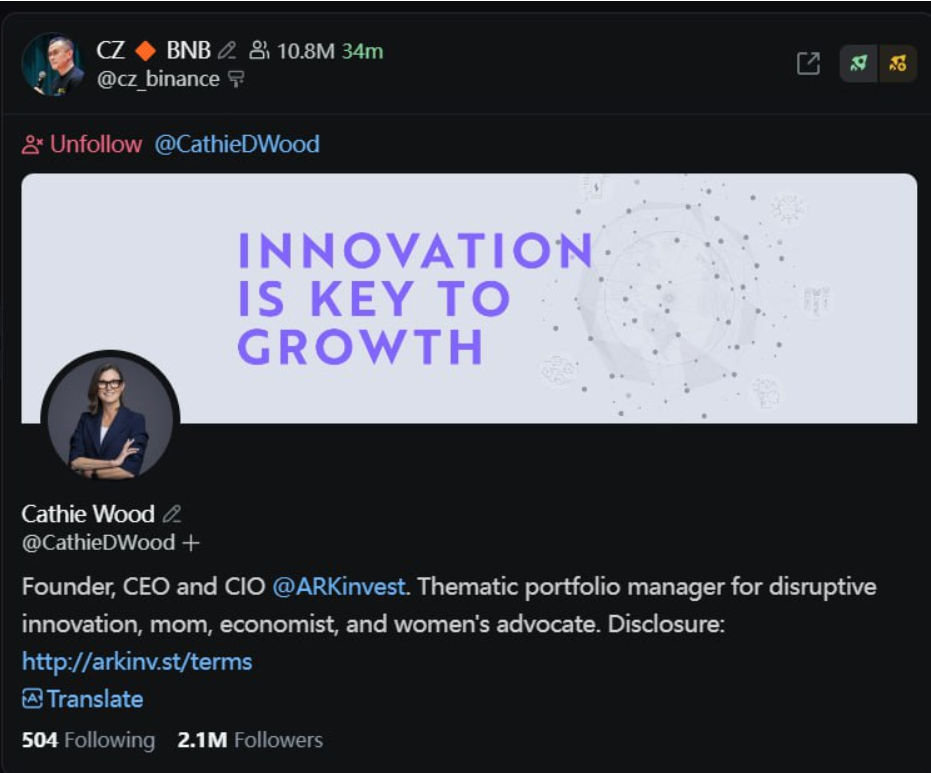Click the @cz_binance handle
Screen dimensions: 931x773
(158, 79)
